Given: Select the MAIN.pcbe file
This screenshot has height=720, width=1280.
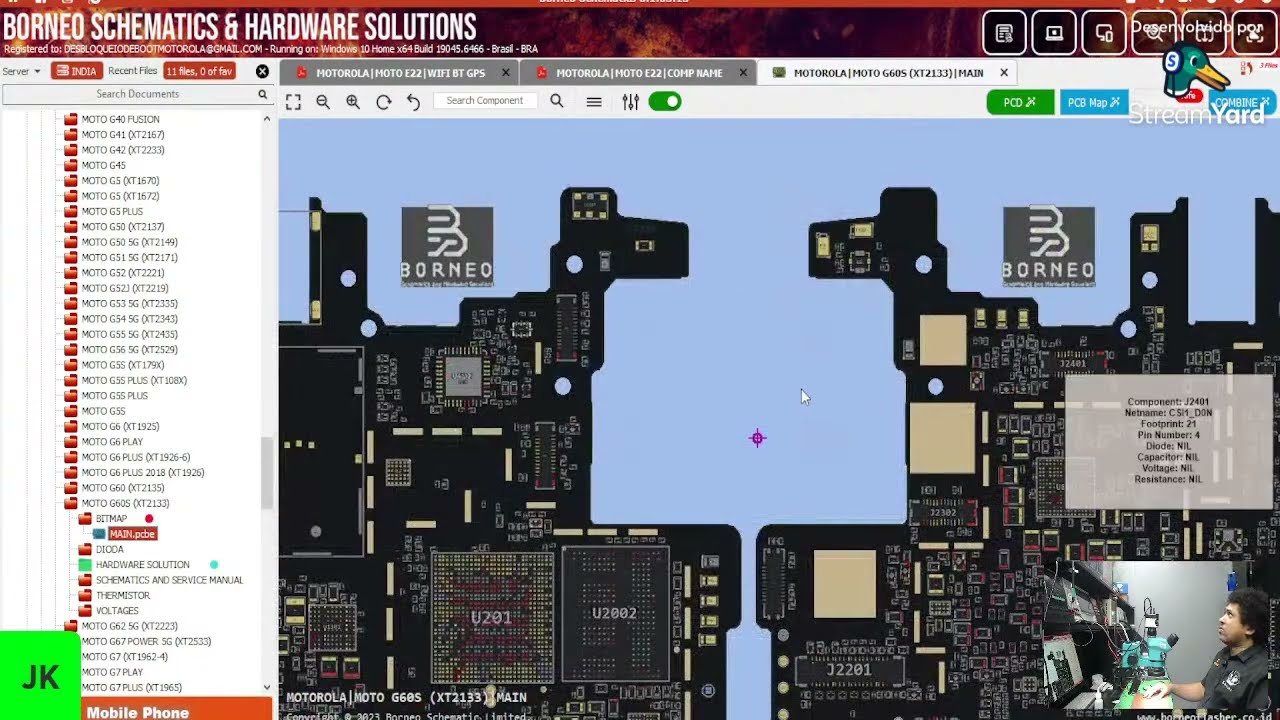Looking at the screenshot, I should click(x=132, y=534).
